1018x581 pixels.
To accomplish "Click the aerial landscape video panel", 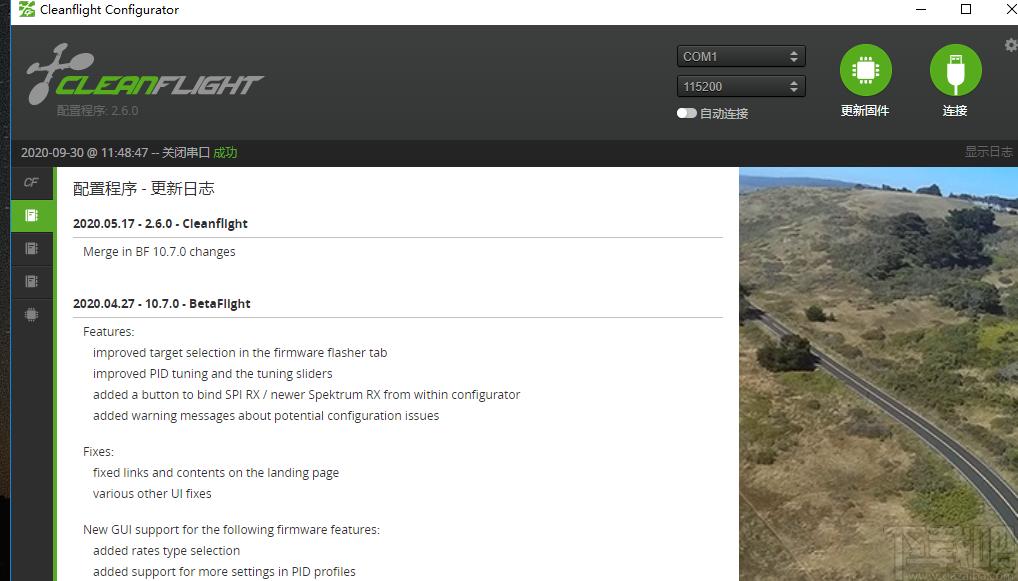I will pos(878,374).
